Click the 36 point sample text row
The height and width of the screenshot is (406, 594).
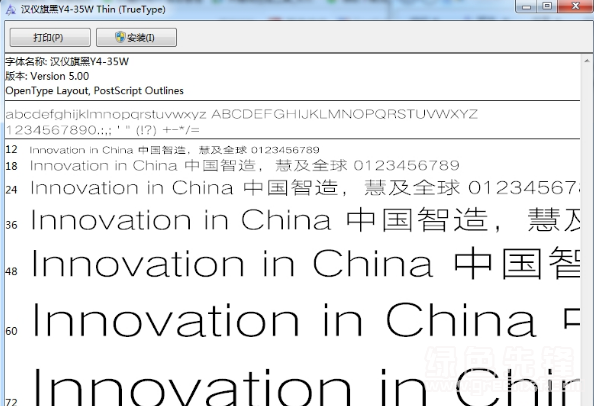(x=292, y=220)
